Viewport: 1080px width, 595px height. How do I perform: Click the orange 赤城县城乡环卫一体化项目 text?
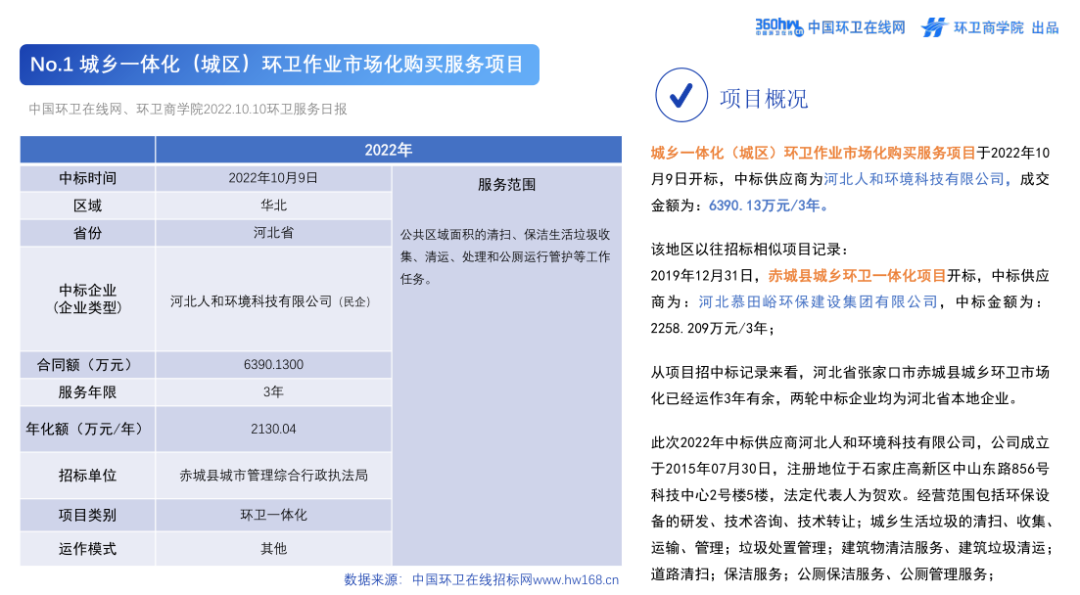click(857, 275)
